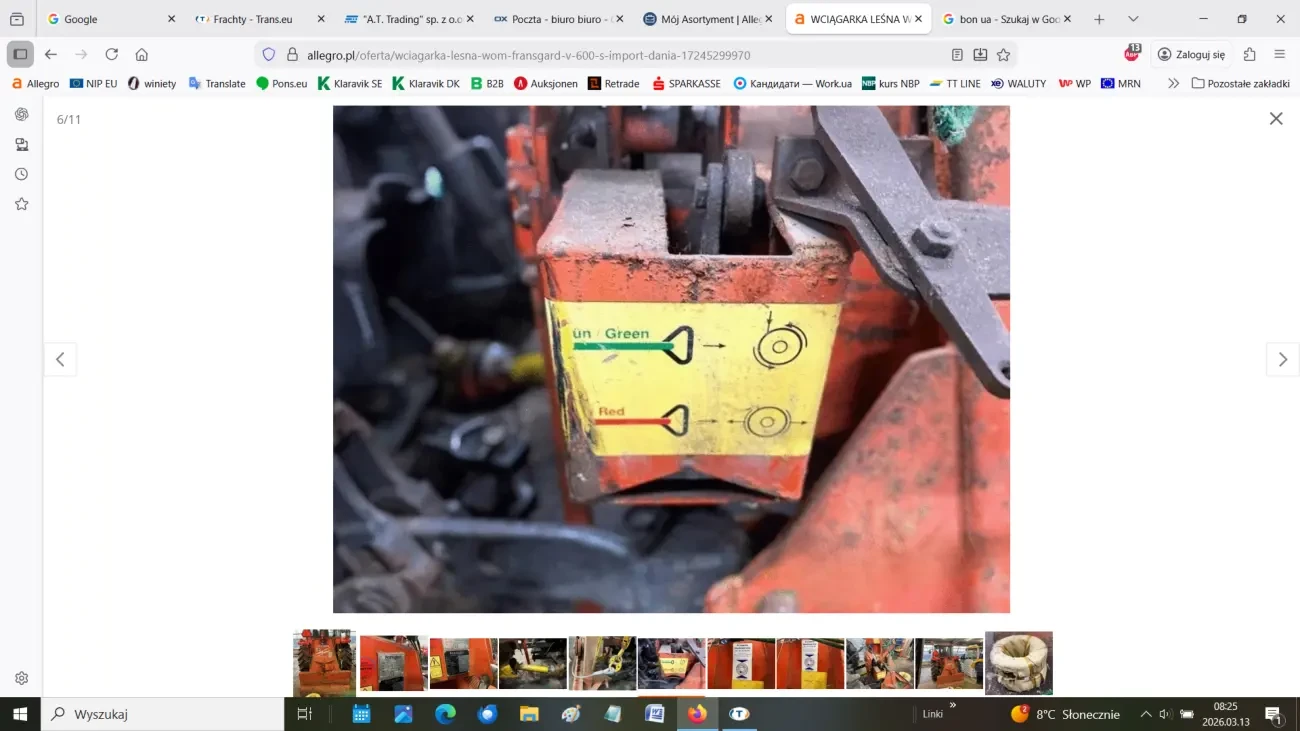The width and height of the screenshot is (1300, 731).
Task: Go to the browser Home page icon
Action: (142, 55)
